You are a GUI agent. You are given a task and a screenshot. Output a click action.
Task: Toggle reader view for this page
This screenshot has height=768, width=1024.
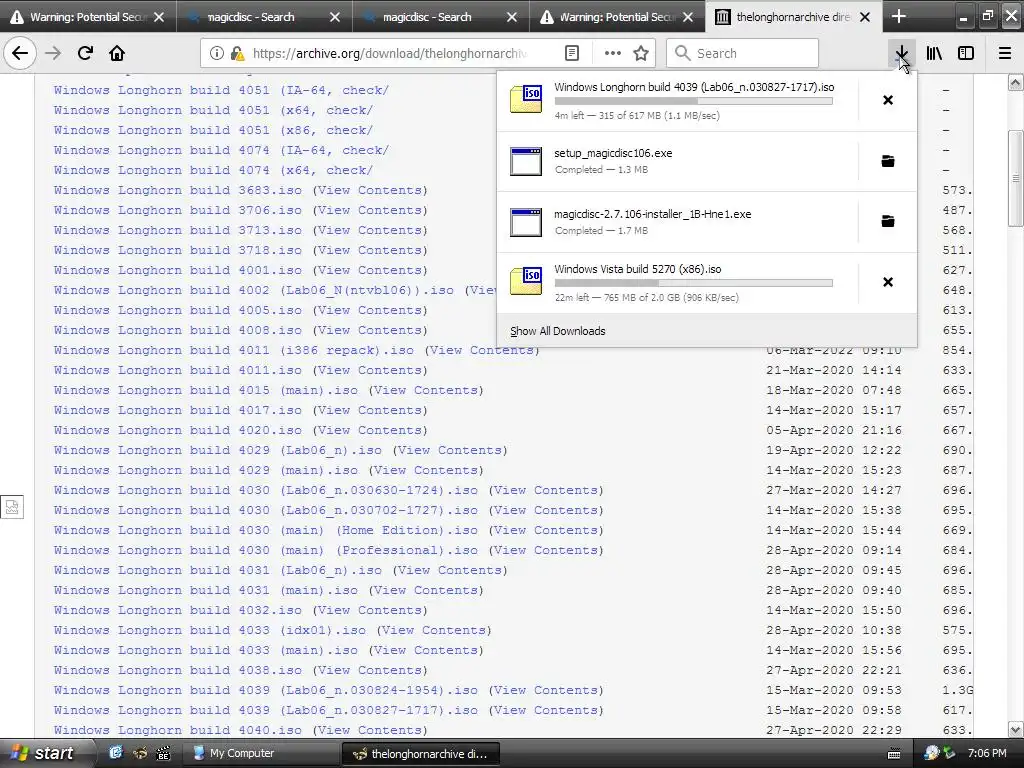tap(571, 54)
